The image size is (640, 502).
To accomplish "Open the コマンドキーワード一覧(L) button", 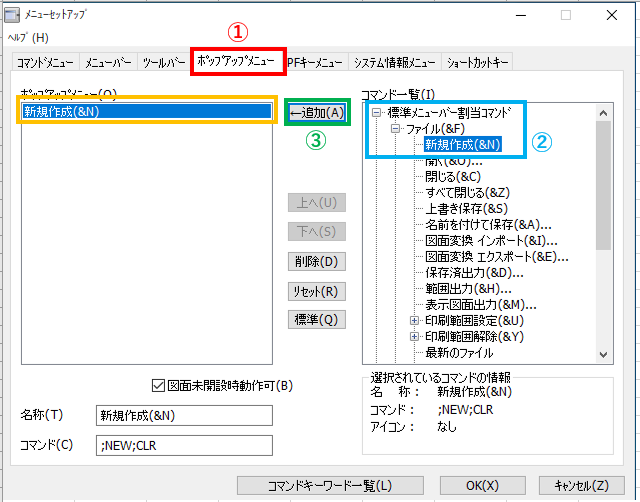I will [x=330, y=486].
